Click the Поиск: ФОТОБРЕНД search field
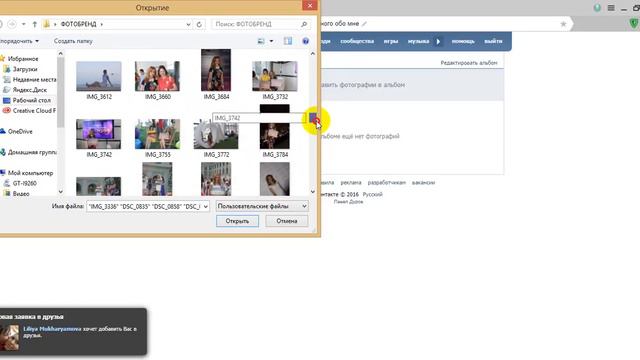The height and width of the screenshot is (360, 640). pyautogui.click(x=256, y=24)
